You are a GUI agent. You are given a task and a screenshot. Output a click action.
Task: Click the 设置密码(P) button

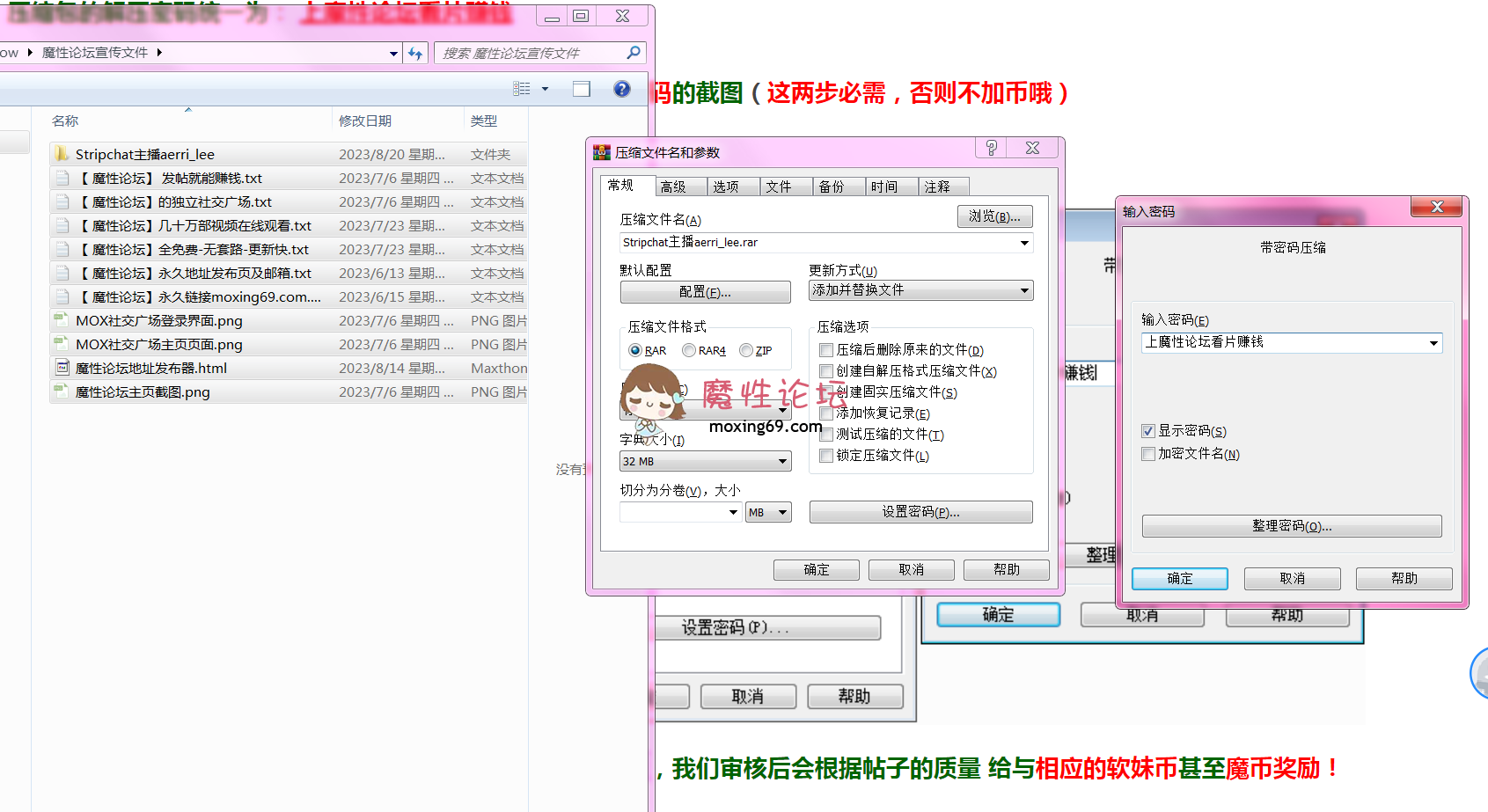[920, 511]
